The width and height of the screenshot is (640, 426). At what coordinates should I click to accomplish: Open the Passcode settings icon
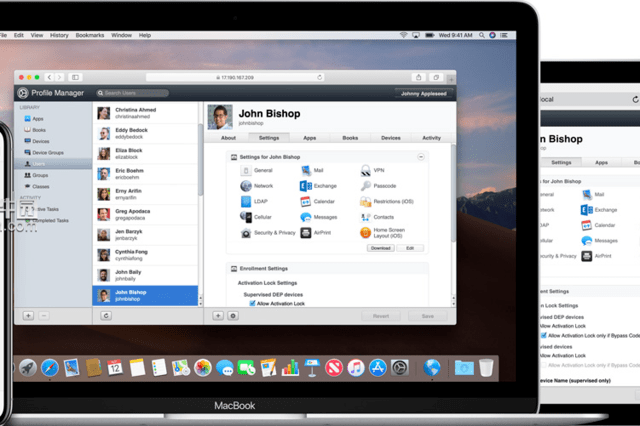(366, 186)
